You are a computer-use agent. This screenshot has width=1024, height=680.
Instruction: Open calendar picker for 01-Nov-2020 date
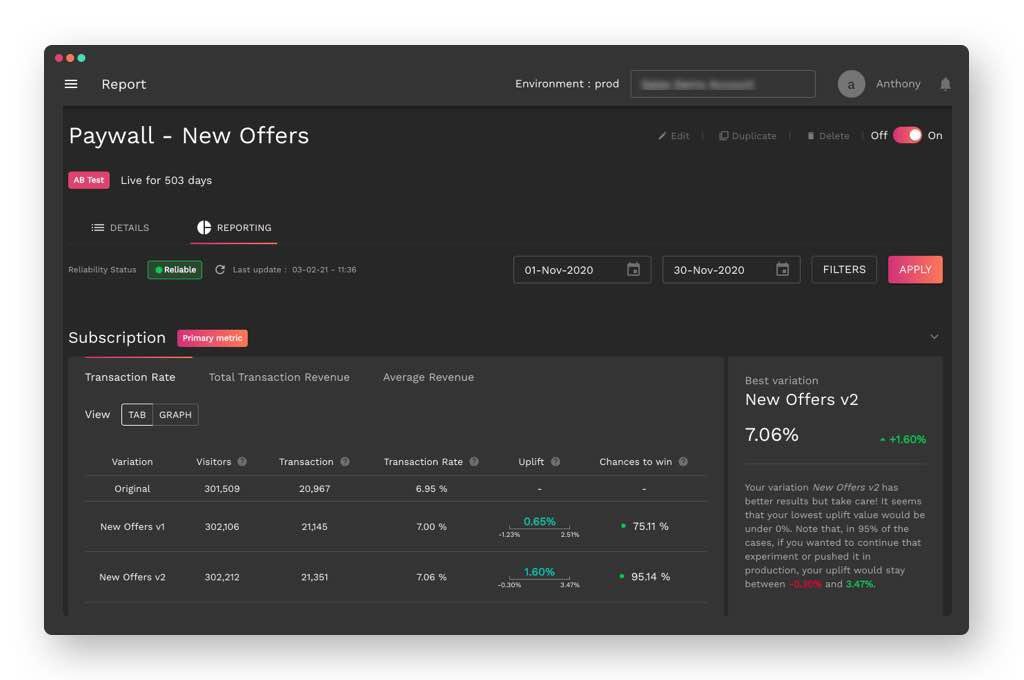click(633, 269)
